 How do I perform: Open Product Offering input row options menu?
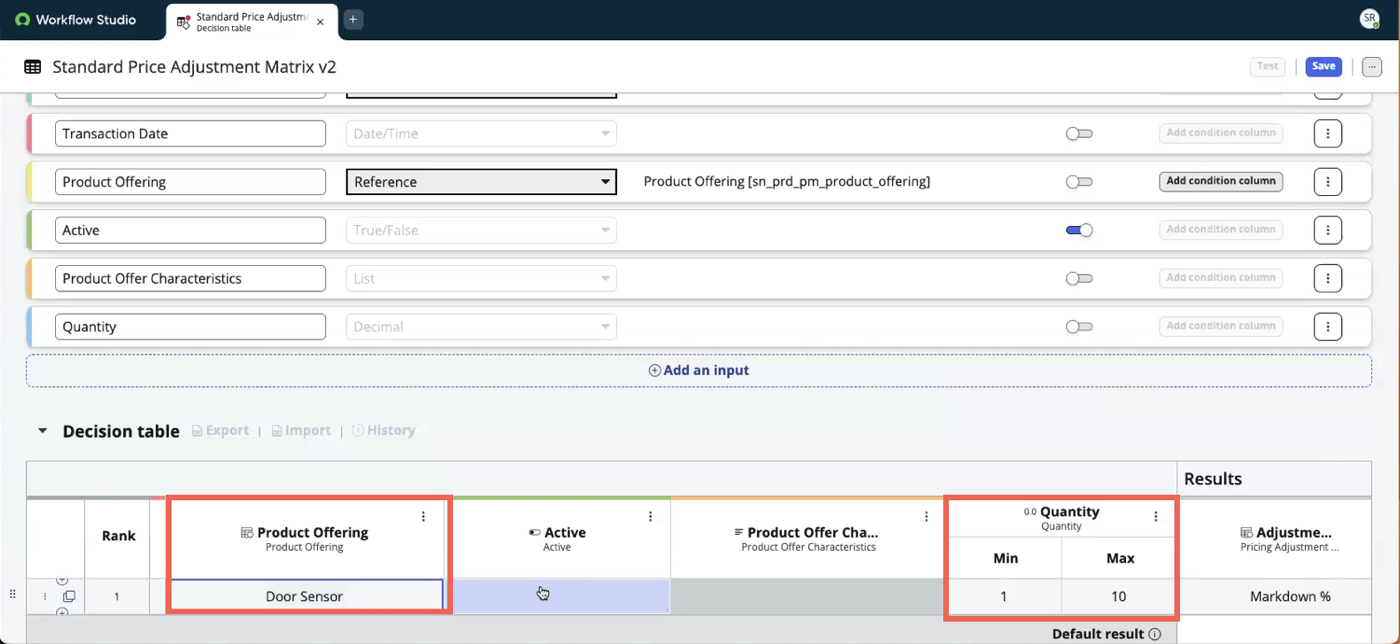pos(1328,181)
